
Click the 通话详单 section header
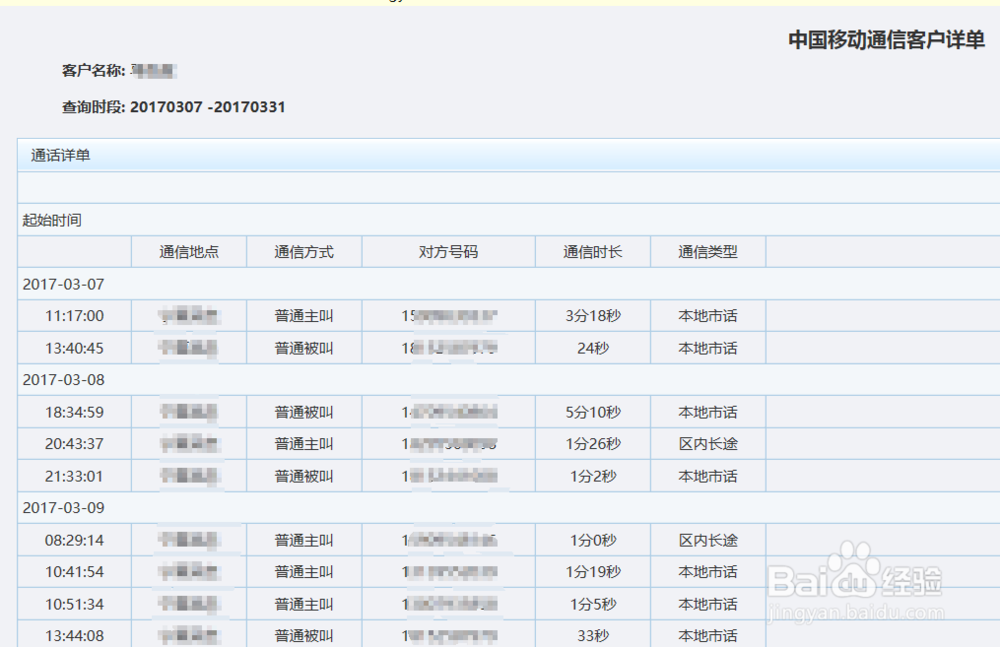click(x=61, y=155)
